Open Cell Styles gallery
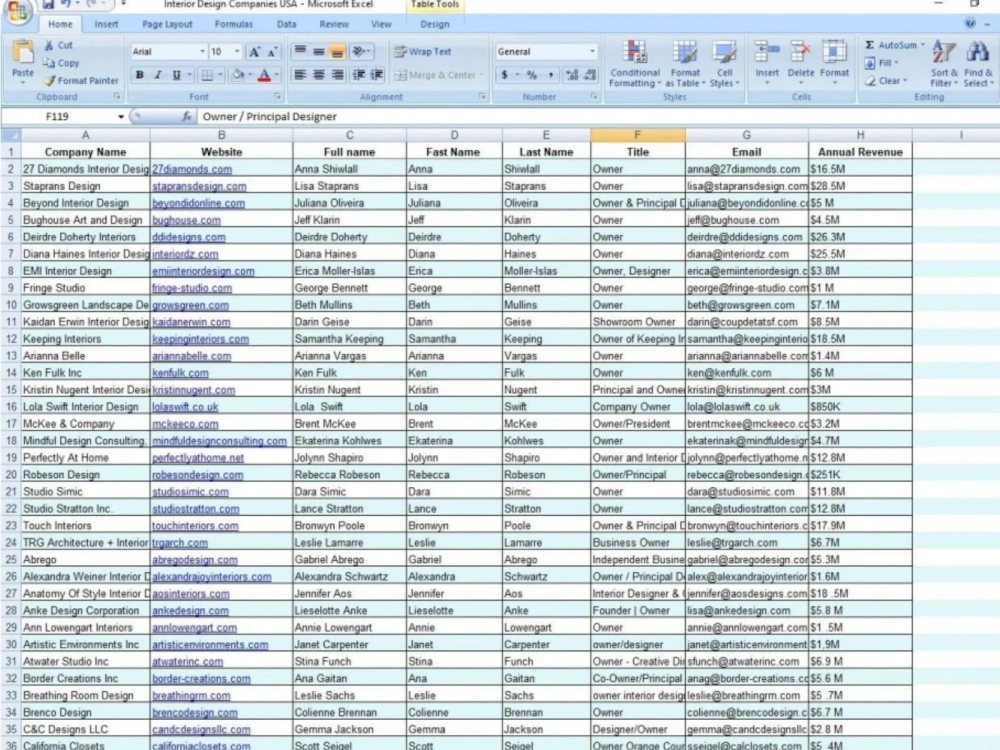 [x=724, y=63]
